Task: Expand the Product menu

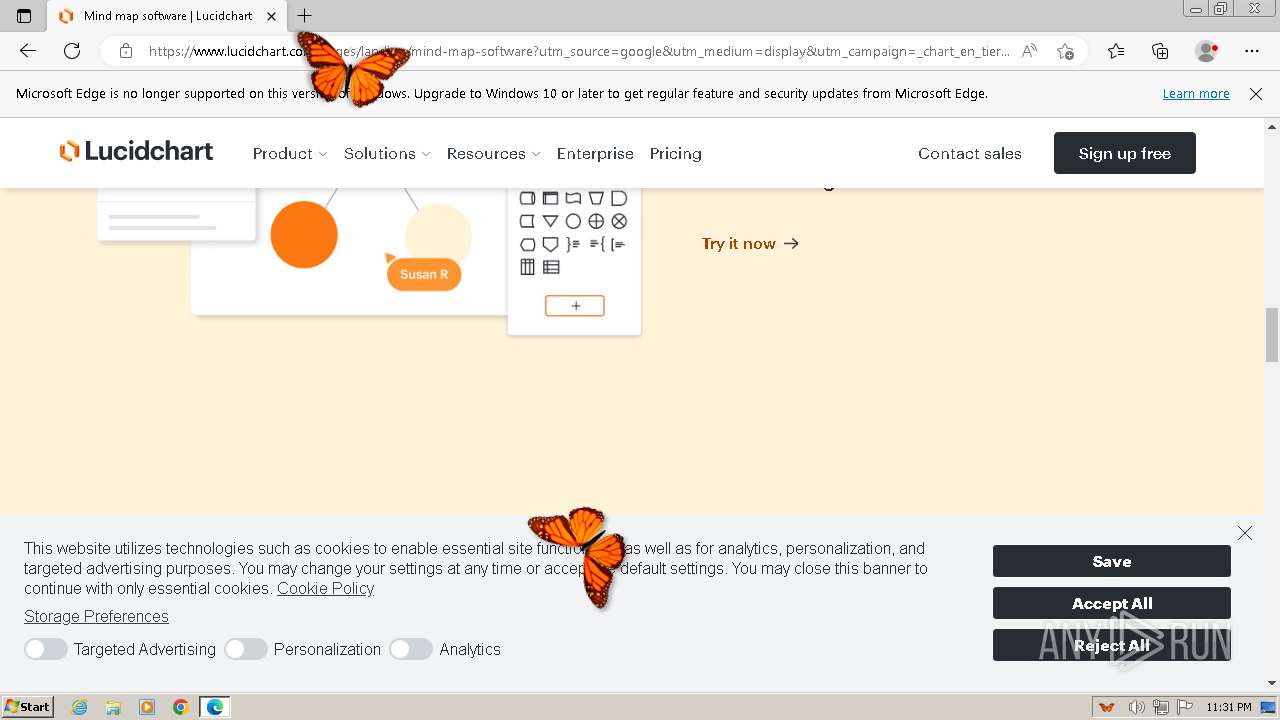Action: click(290, 153)
